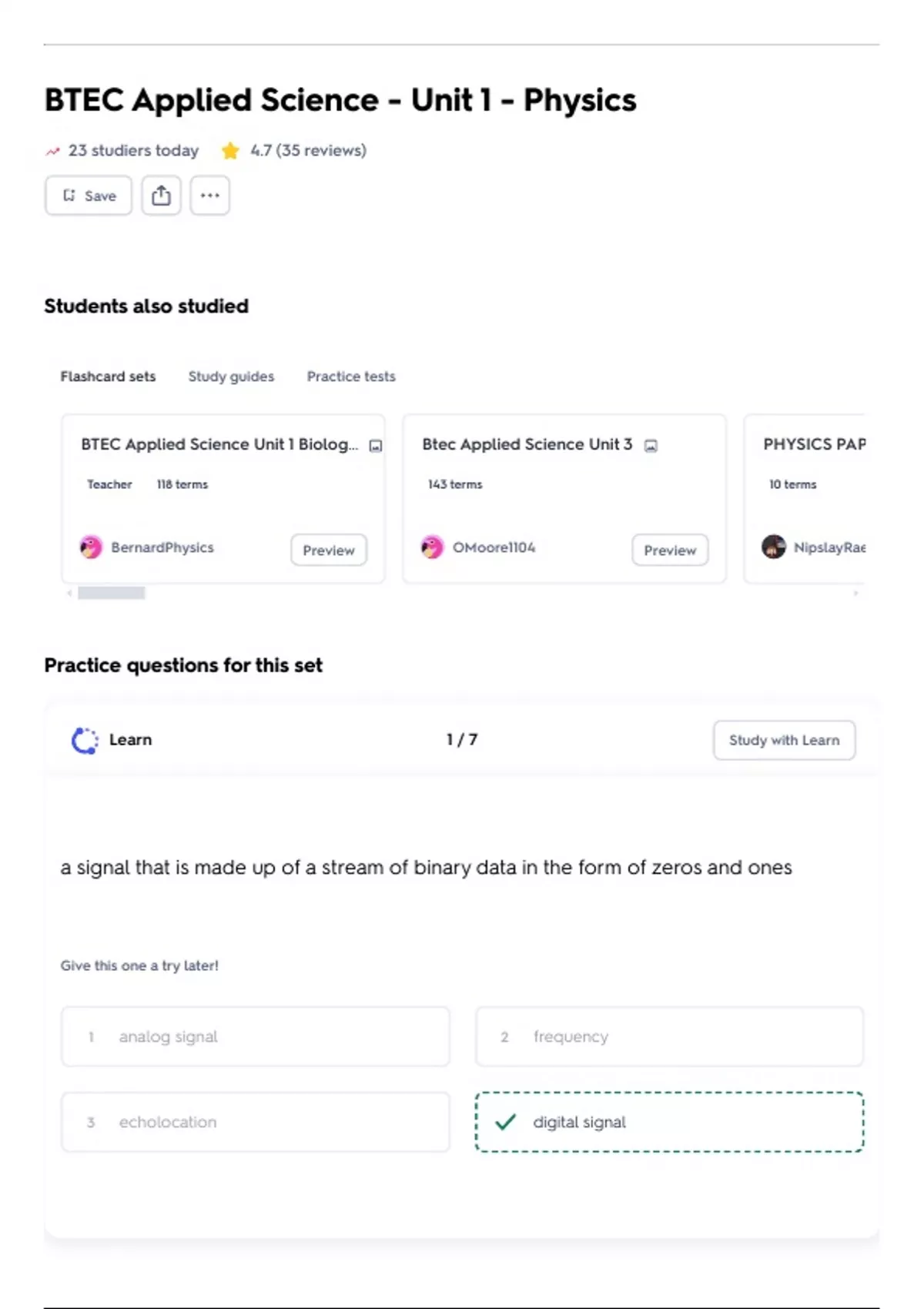
Task: Click the share icon button
Action: [x=161, y=196]
